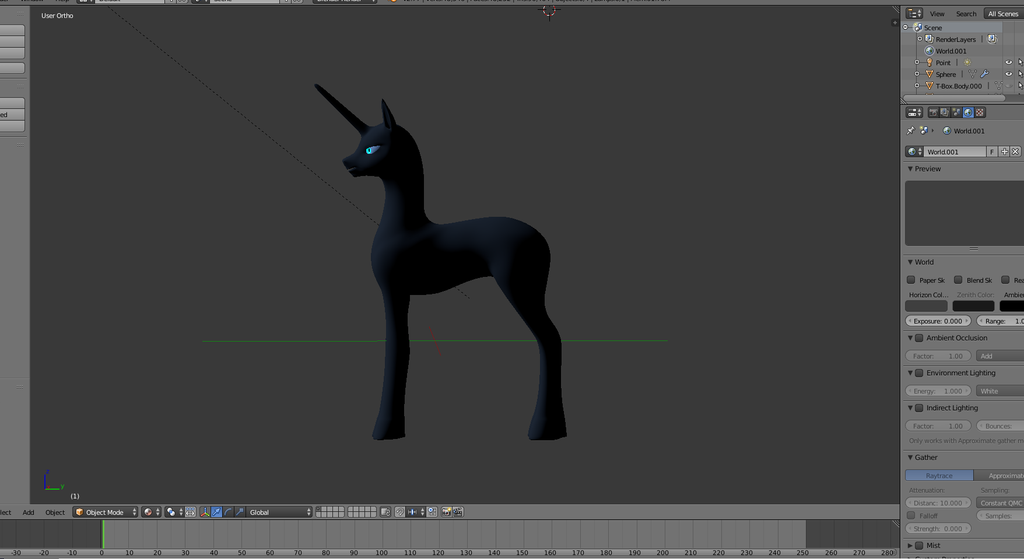Viewport: 1024px width, 559px height.
Task: Enable the Environment Lighting checkbox
Action: [x=920, y=373]
